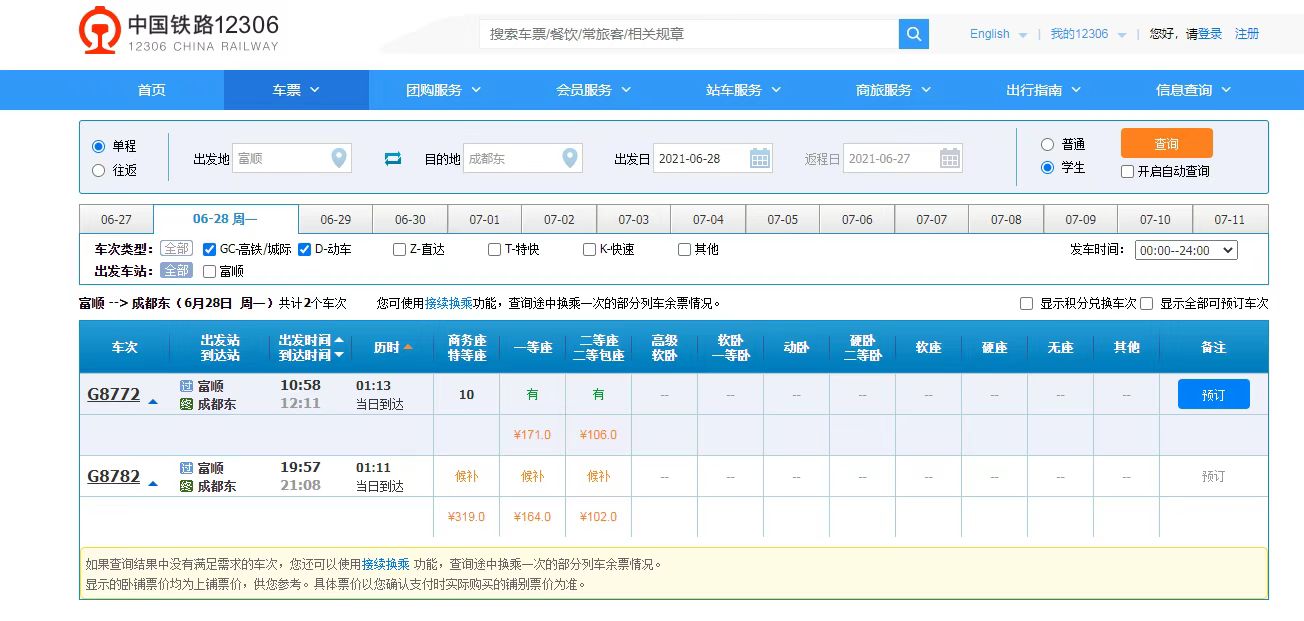This screenshot has width=1304, height=621.
Task: Sort by duration using 历时 arrow
Action: tap(408, 347)
